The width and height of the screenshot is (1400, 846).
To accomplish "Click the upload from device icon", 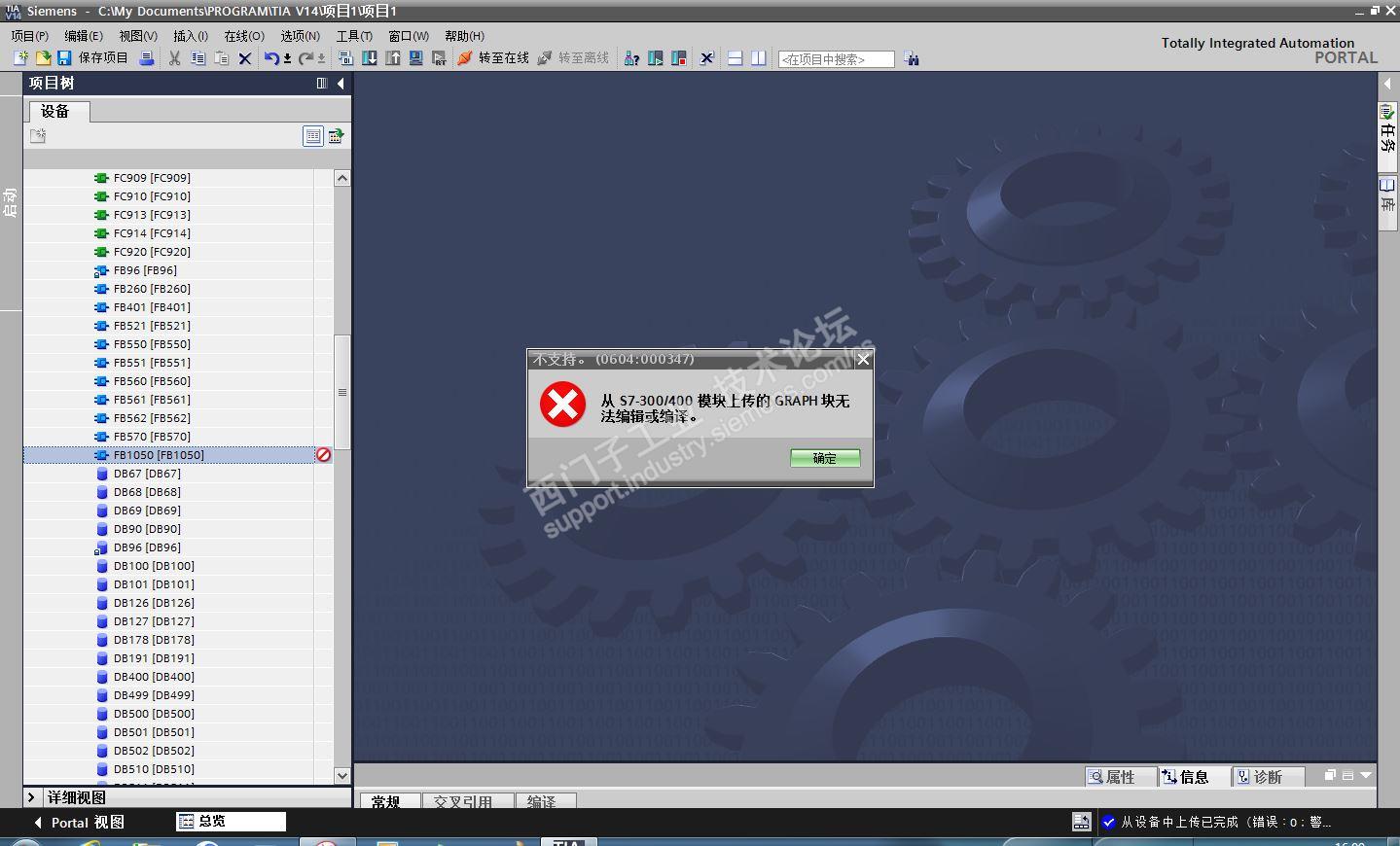I will click(393, 58).
